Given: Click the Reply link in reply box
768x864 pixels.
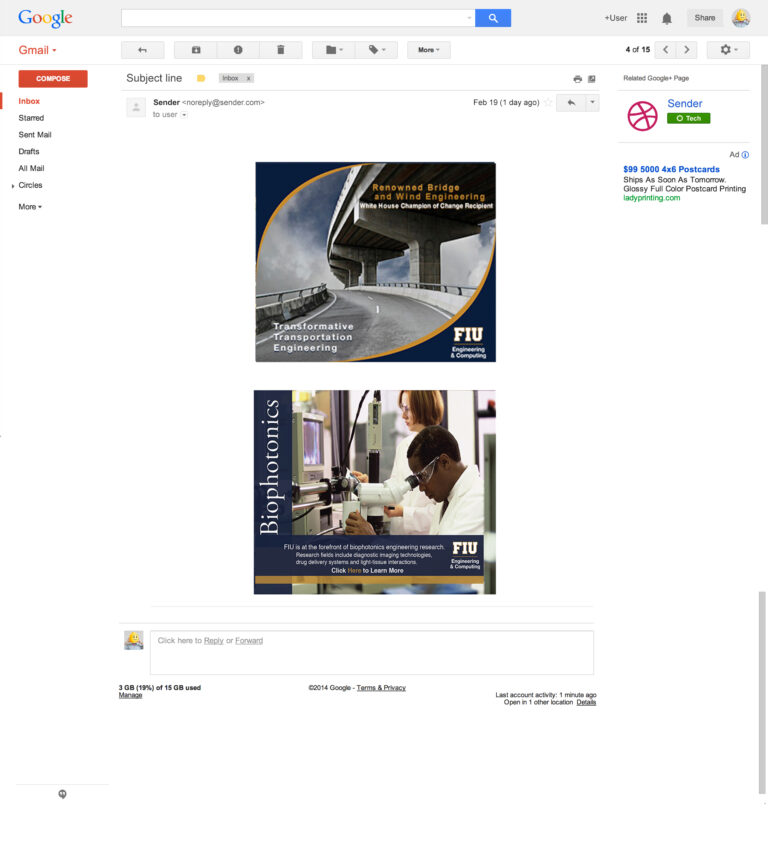Looking at the screenshot, I should [x=214, y=641].
